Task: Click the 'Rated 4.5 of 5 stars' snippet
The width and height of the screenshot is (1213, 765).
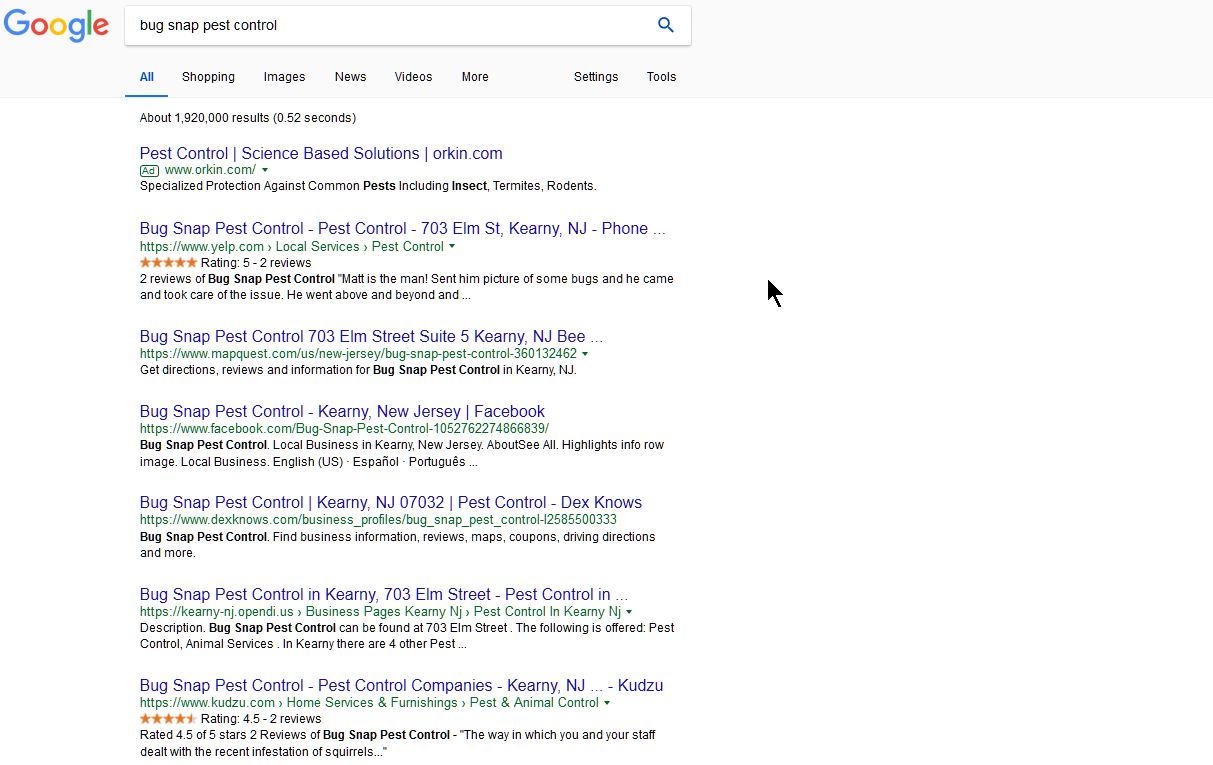Action: 398,743
